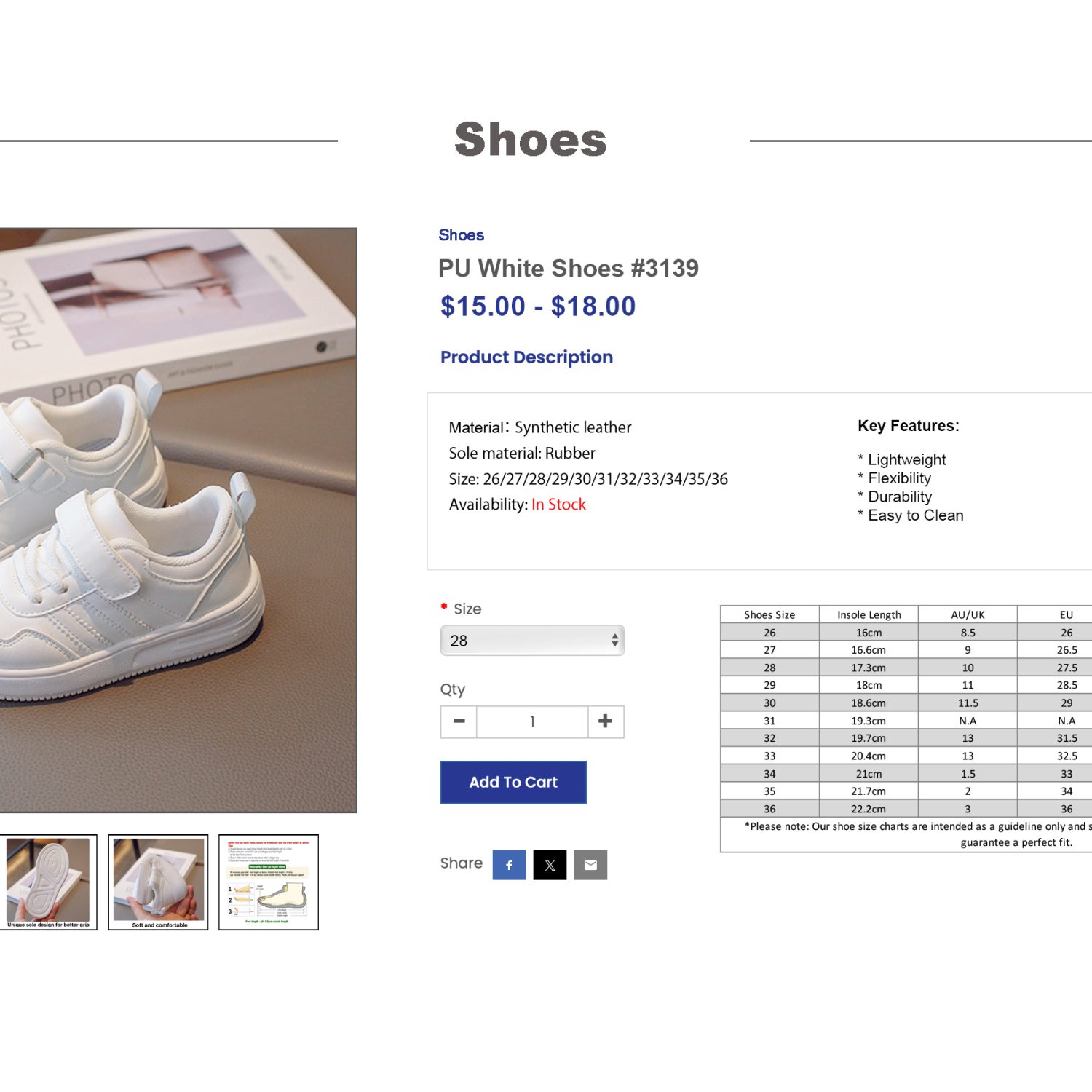Click the Add To Cart button
Screen dimensions: 1092x1092
(513, 782)
